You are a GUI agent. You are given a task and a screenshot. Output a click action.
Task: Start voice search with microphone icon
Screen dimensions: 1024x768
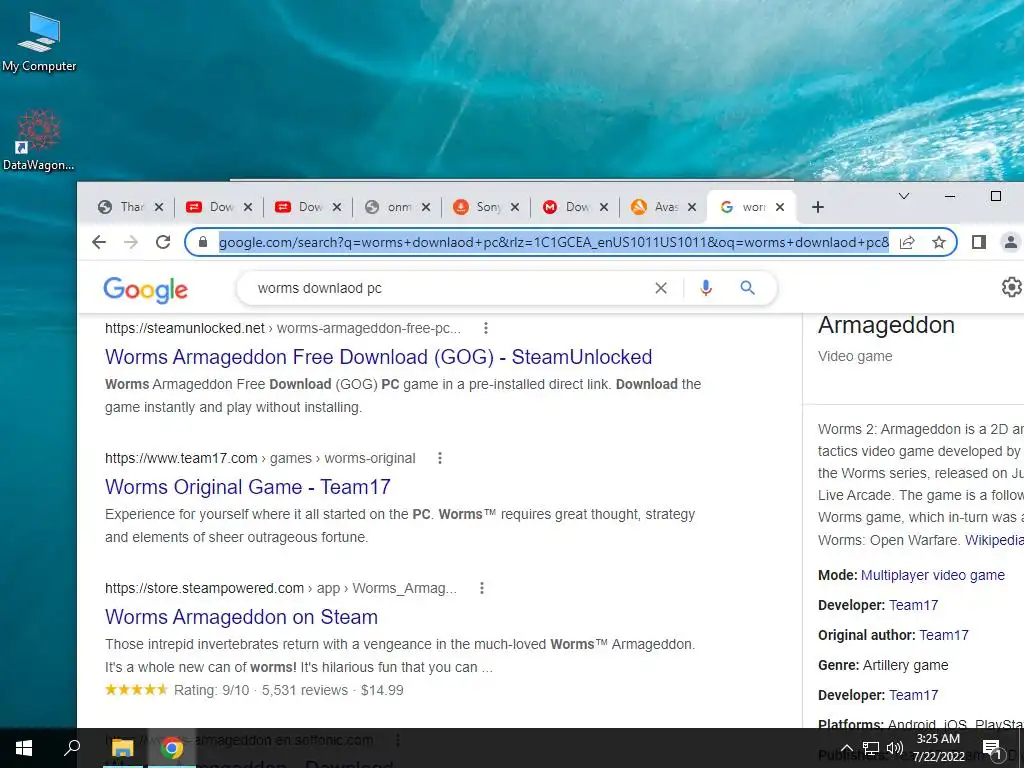pyautogui.click(x=706, y=288)
